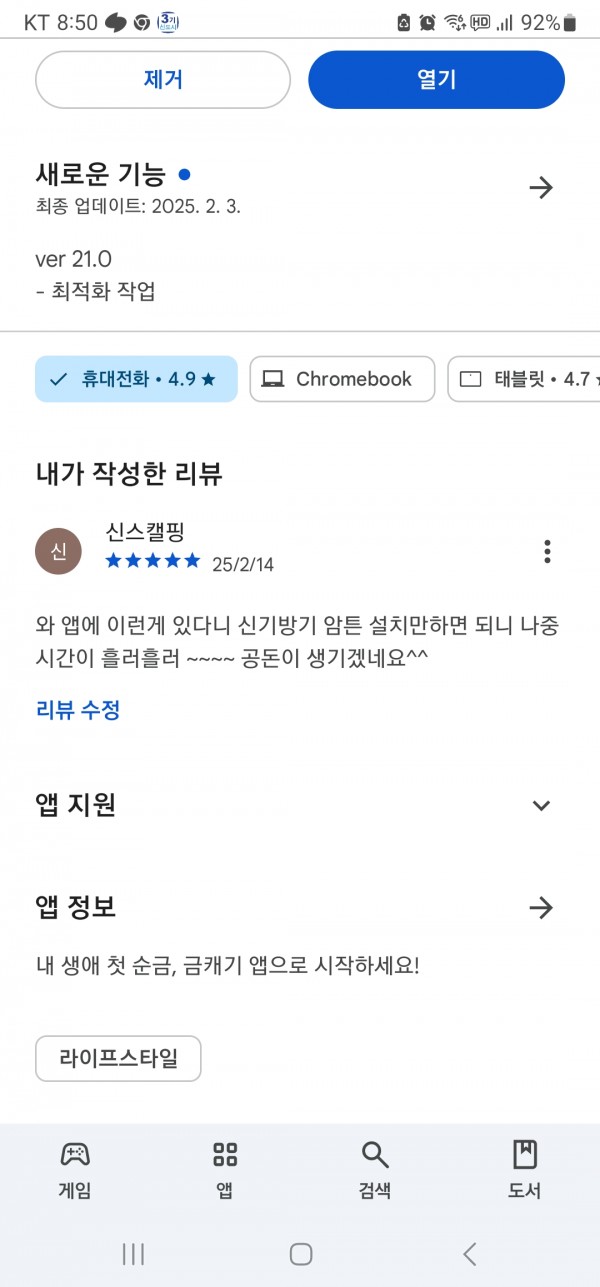Tap the 도서 bookmark icon
This screenshot has height=1287, width=600.
[x=525, y=1155]
